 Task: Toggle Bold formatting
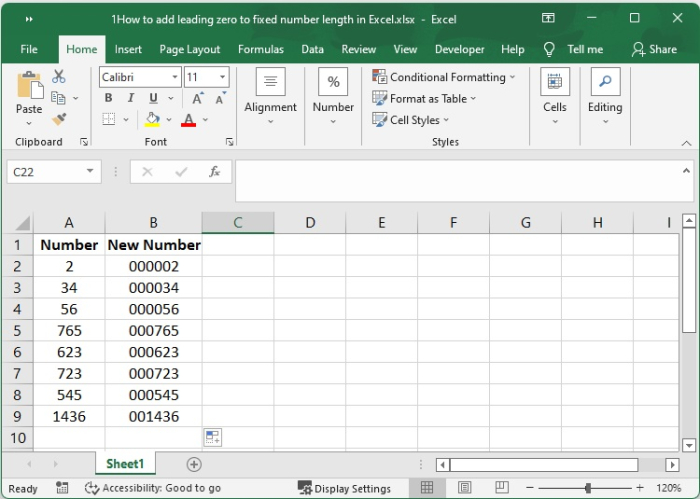coord(109,98)
